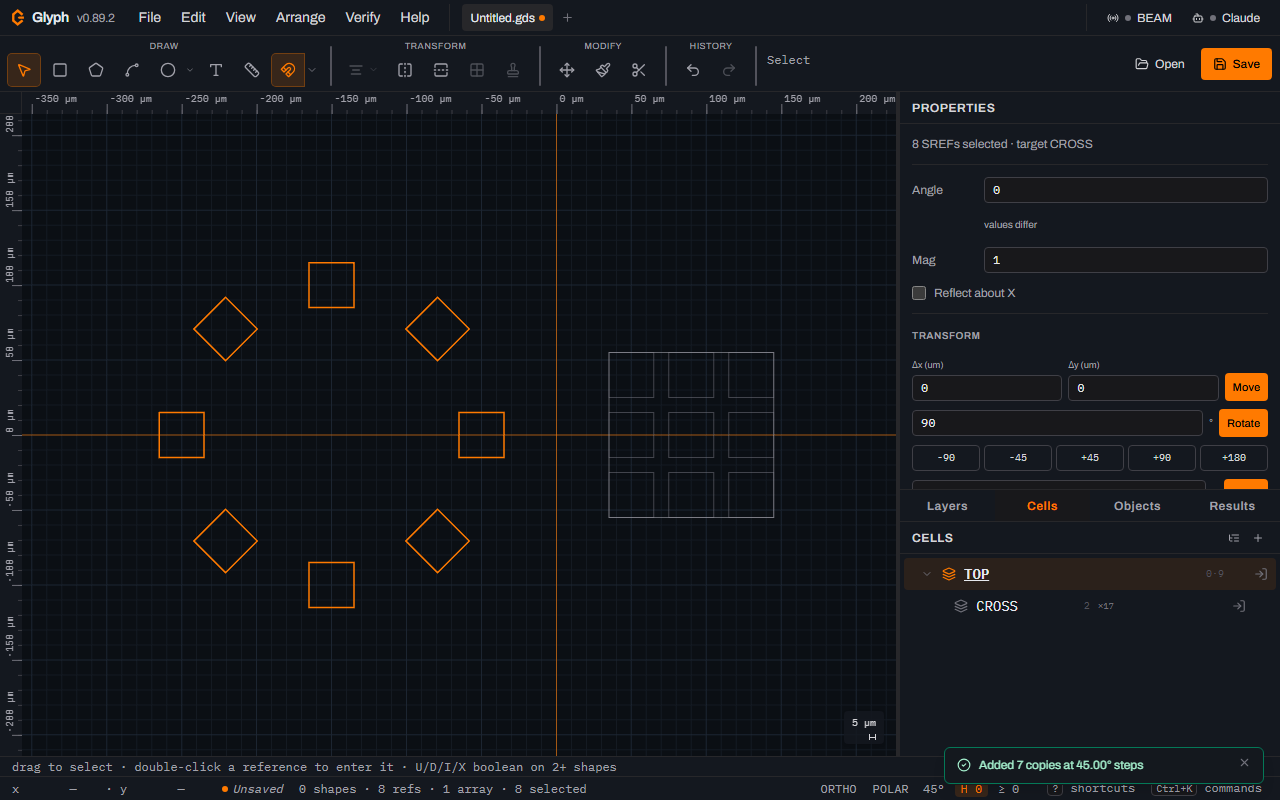Click the stamp transform icon
The width and height of the screenshot is (1280, 800).
coord(513,70)
